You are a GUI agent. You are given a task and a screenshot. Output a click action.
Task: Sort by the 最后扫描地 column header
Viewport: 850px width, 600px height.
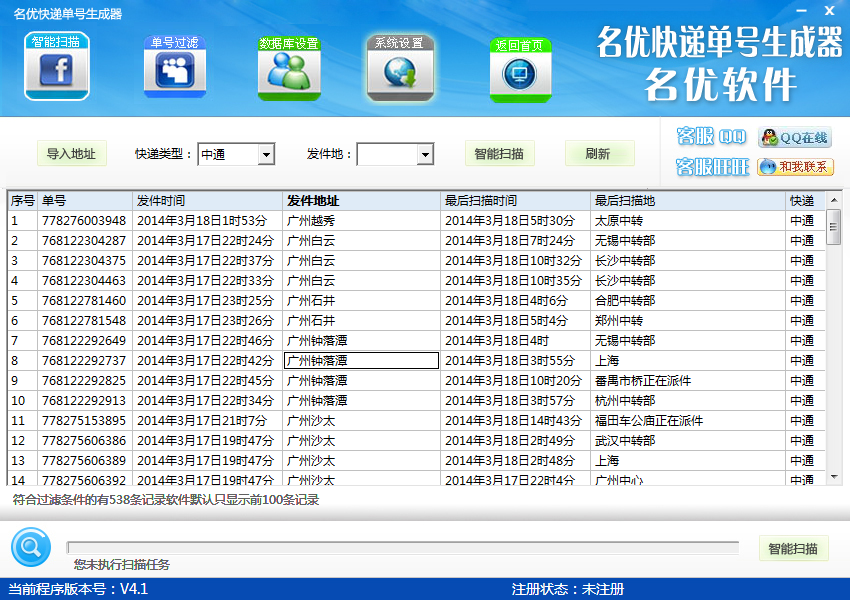pyautogui.click(x=688, y=201)
